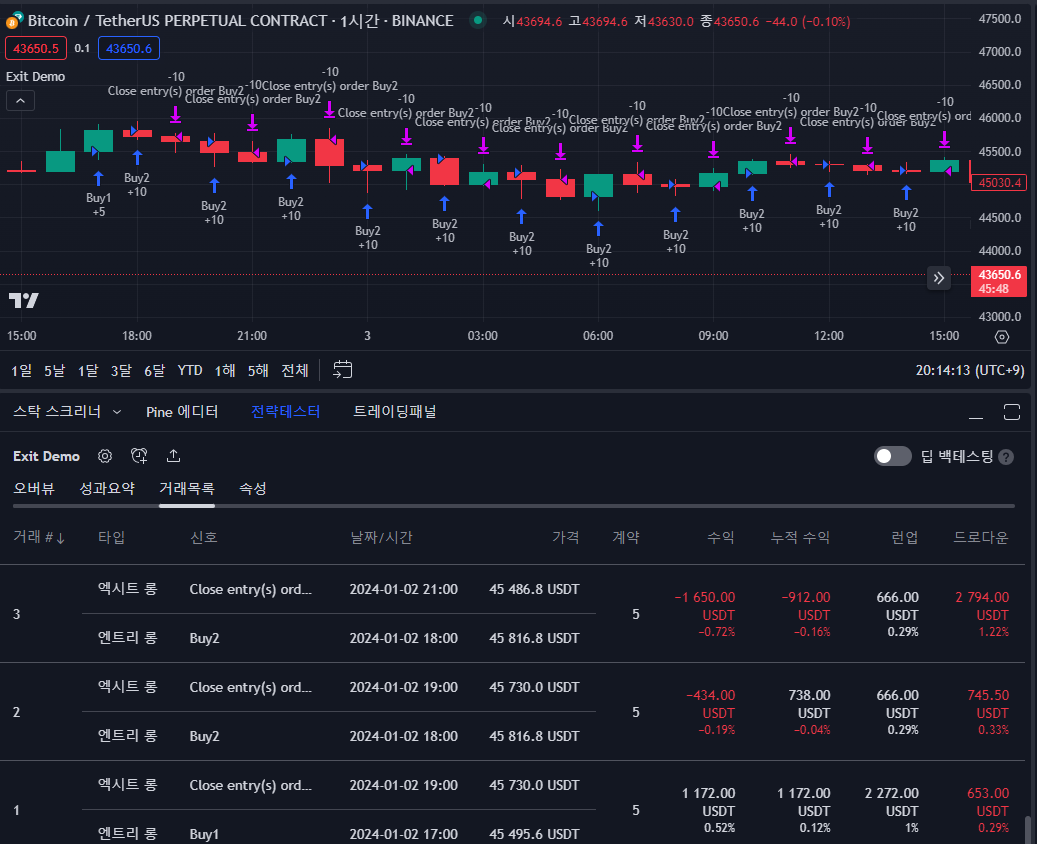The height and width of the screenshot is (844, 1037).
Task: Click the red sell price 43650.5 button
Action: (36, 48)
